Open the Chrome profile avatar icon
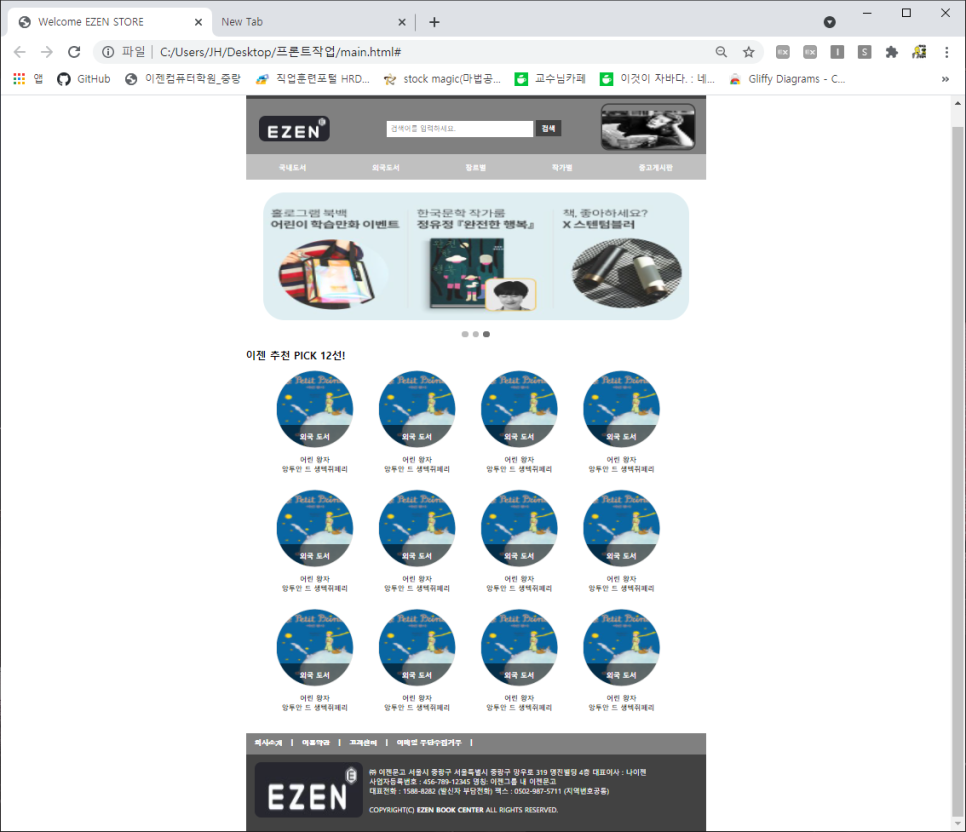 [x=919, y=52]
